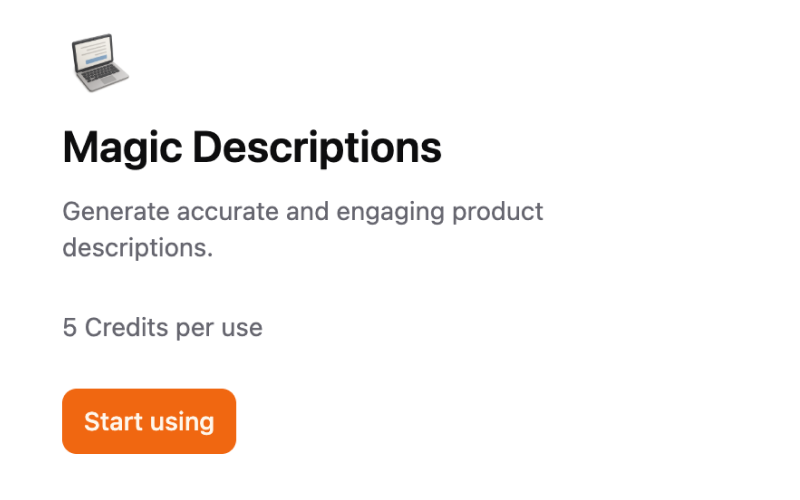Screen dimensions: 800x500
Task: Click the laptop screen in the icon
Action: pyautogui.click(x=92, y=52)
